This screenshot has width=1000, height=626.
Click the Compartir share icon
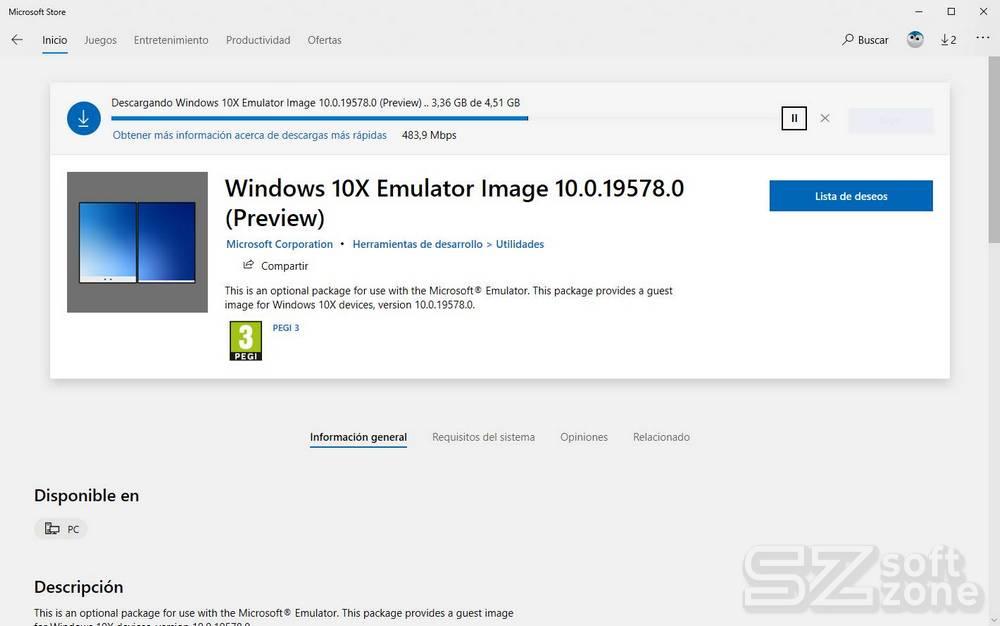click(248, 265)
